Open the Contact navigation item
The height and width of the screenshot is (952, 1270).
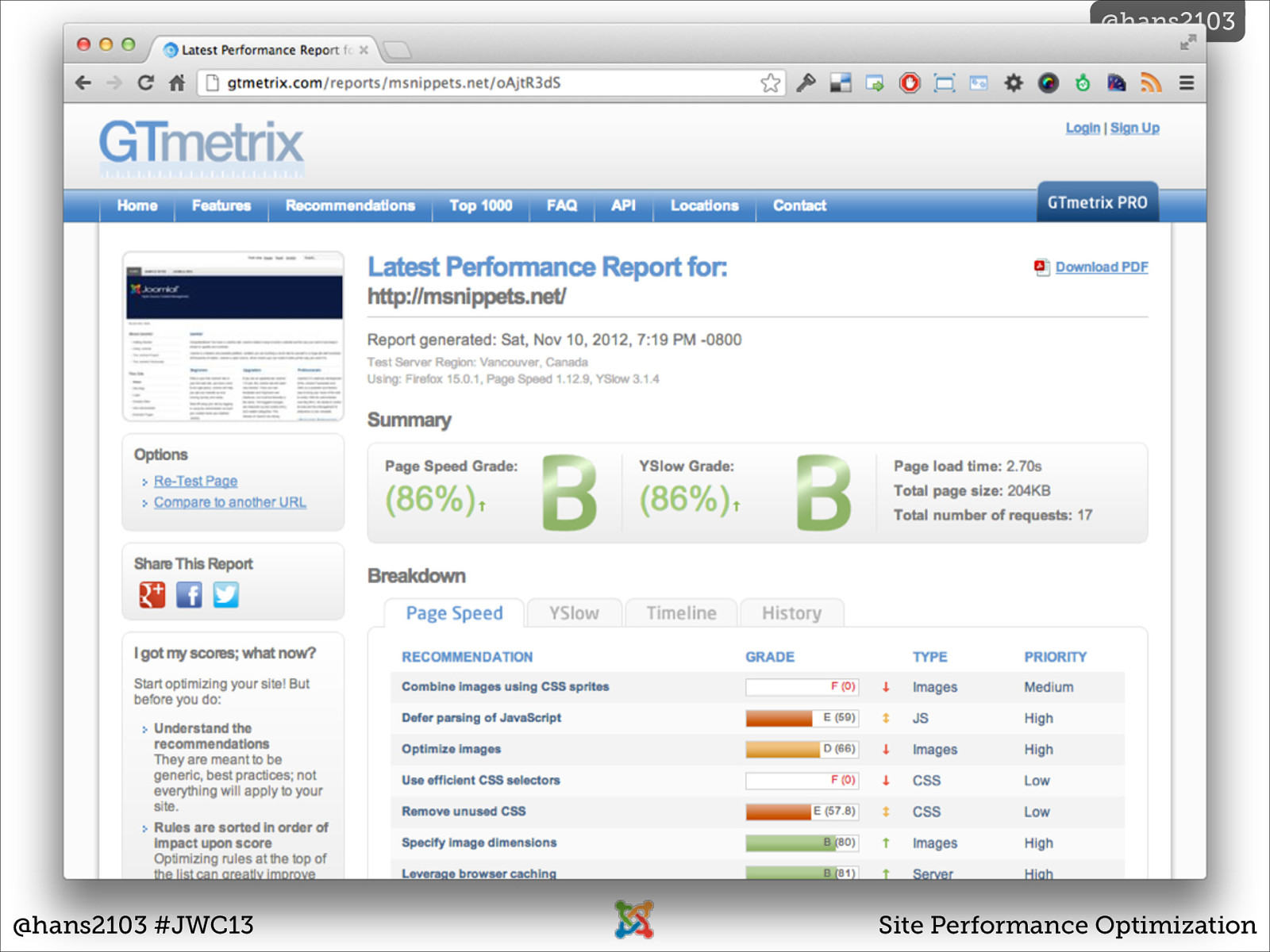799,205
